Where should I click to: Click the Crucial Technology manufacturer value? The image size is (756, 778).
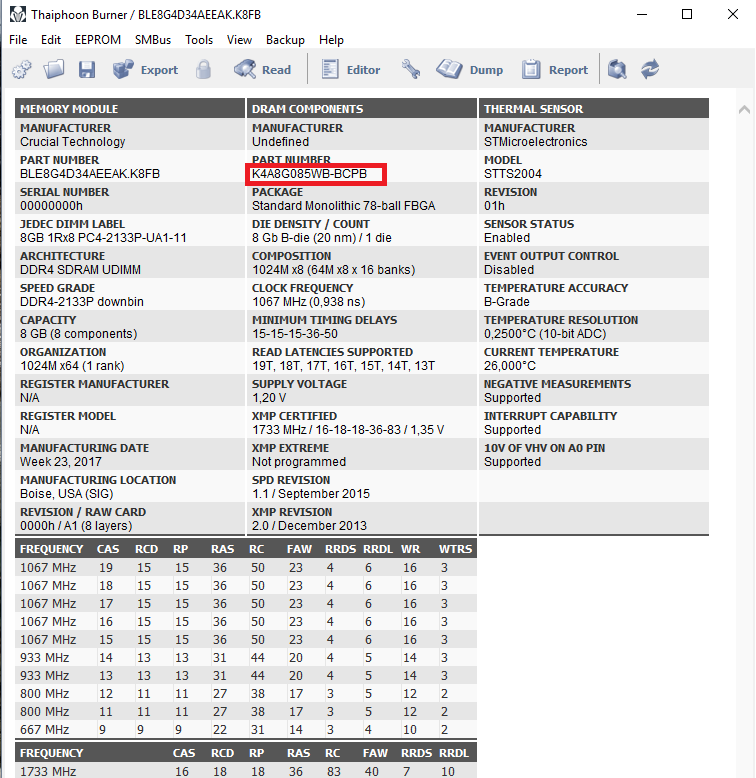[x=72, y=142]
